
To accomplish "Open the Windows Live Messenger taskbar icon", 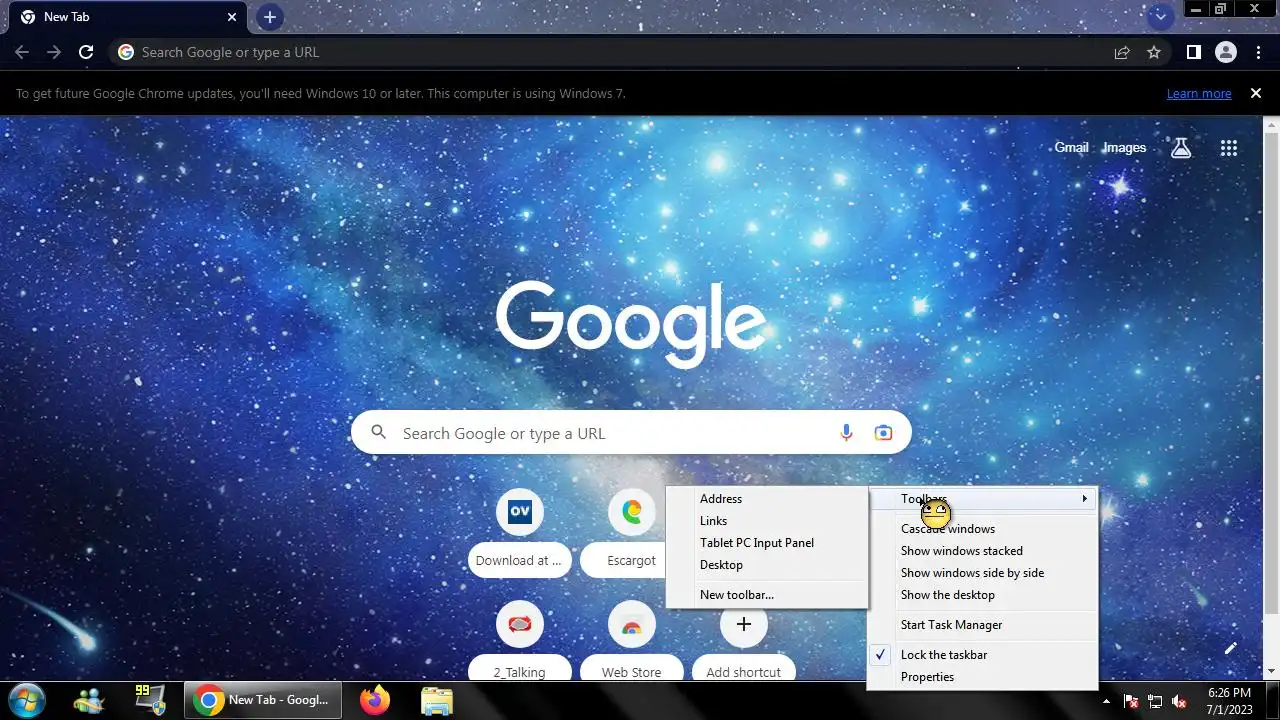I will [90, 700].
